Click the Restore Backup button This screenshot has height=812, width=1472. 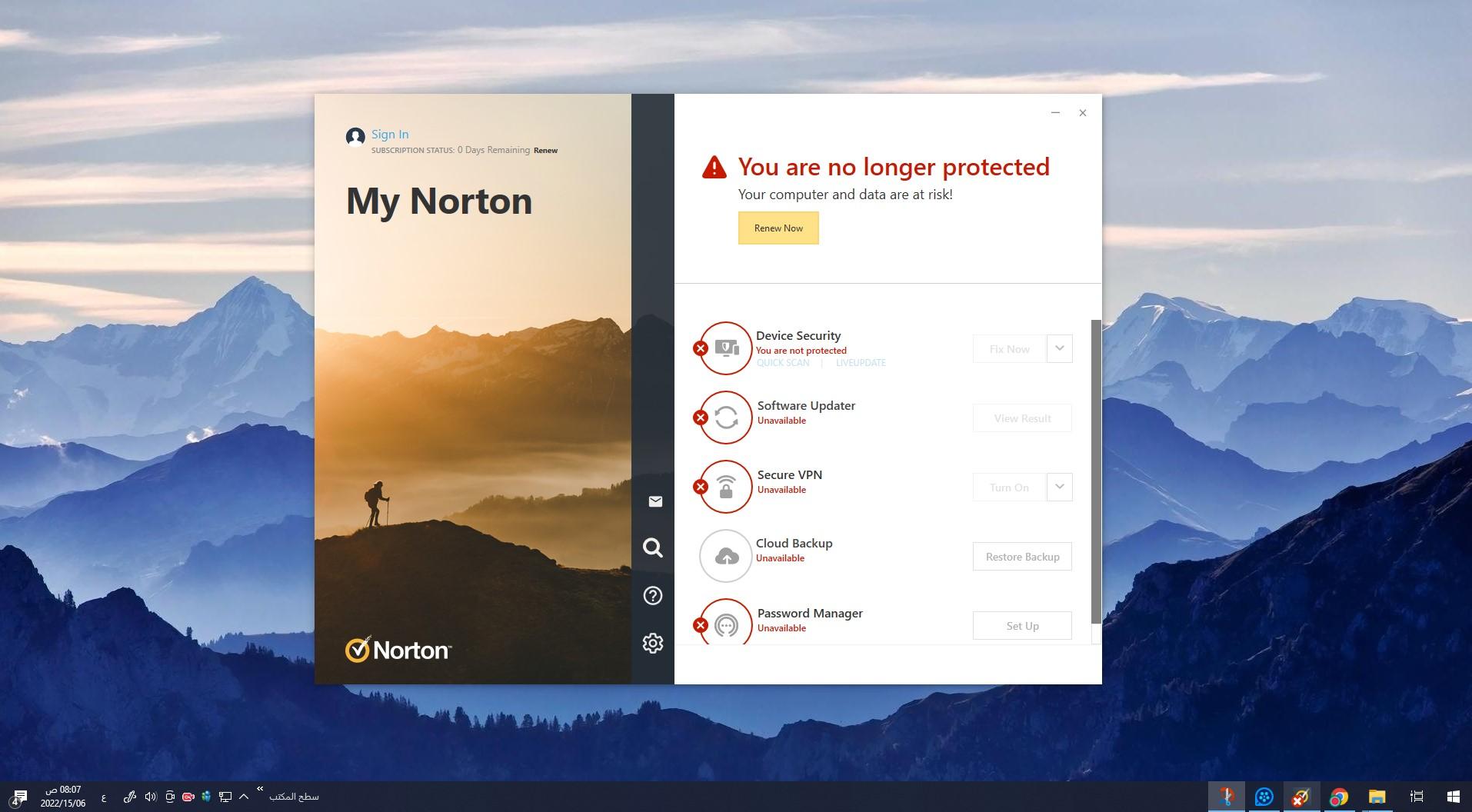point(1022,557)
